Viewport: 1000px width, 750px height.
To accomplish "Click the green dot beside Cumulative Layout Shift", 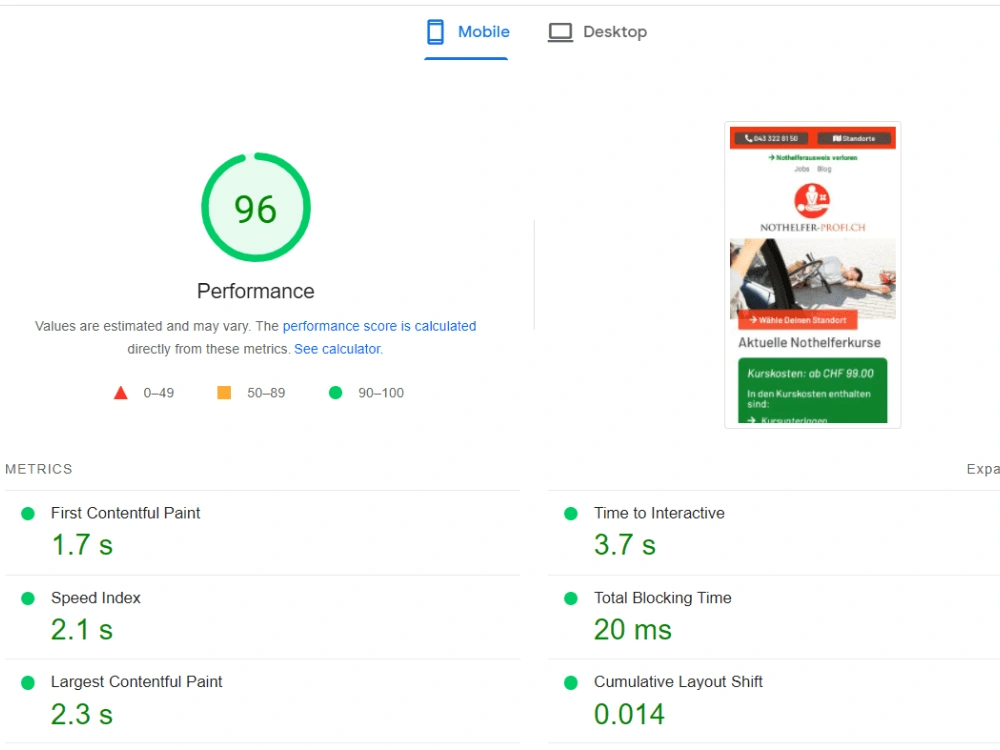I will pos(571,682).
